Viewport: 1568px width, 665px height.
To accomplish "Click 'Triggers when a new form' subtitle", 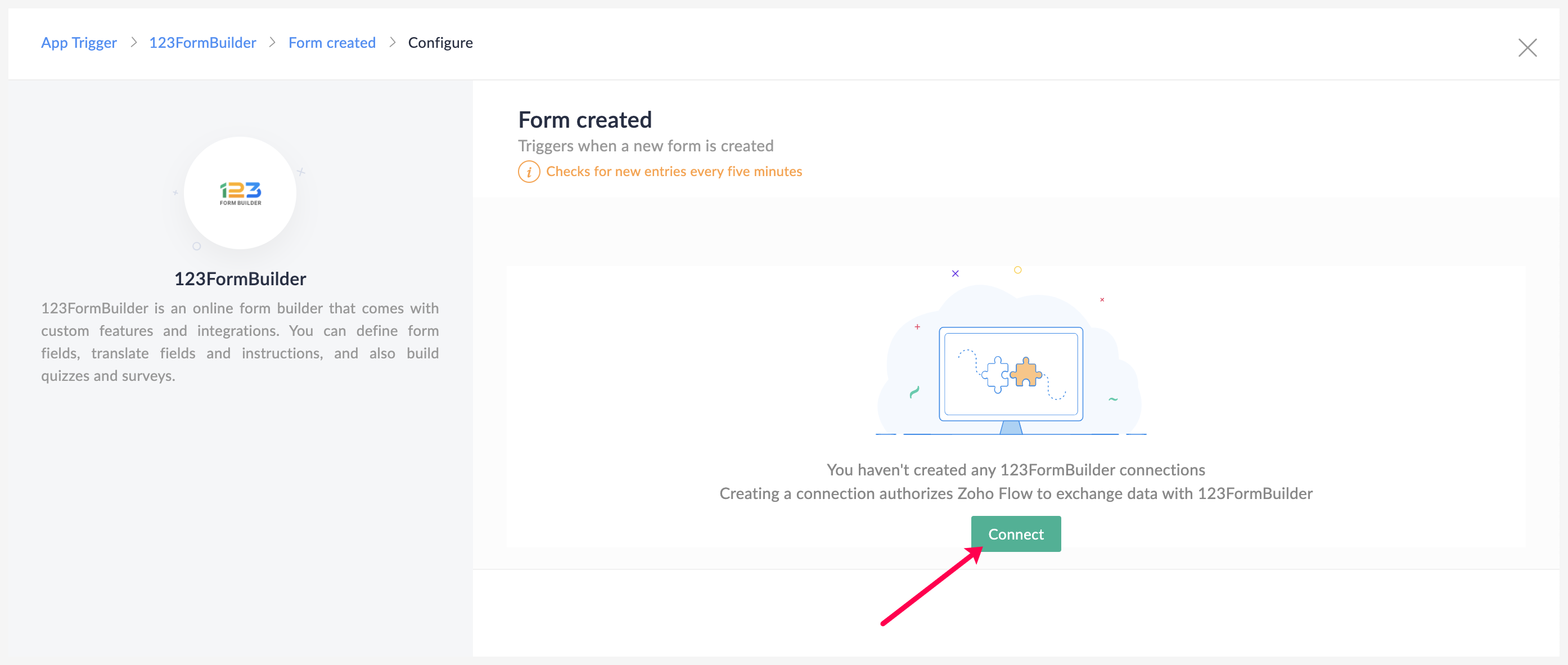I will pos(645,146).
